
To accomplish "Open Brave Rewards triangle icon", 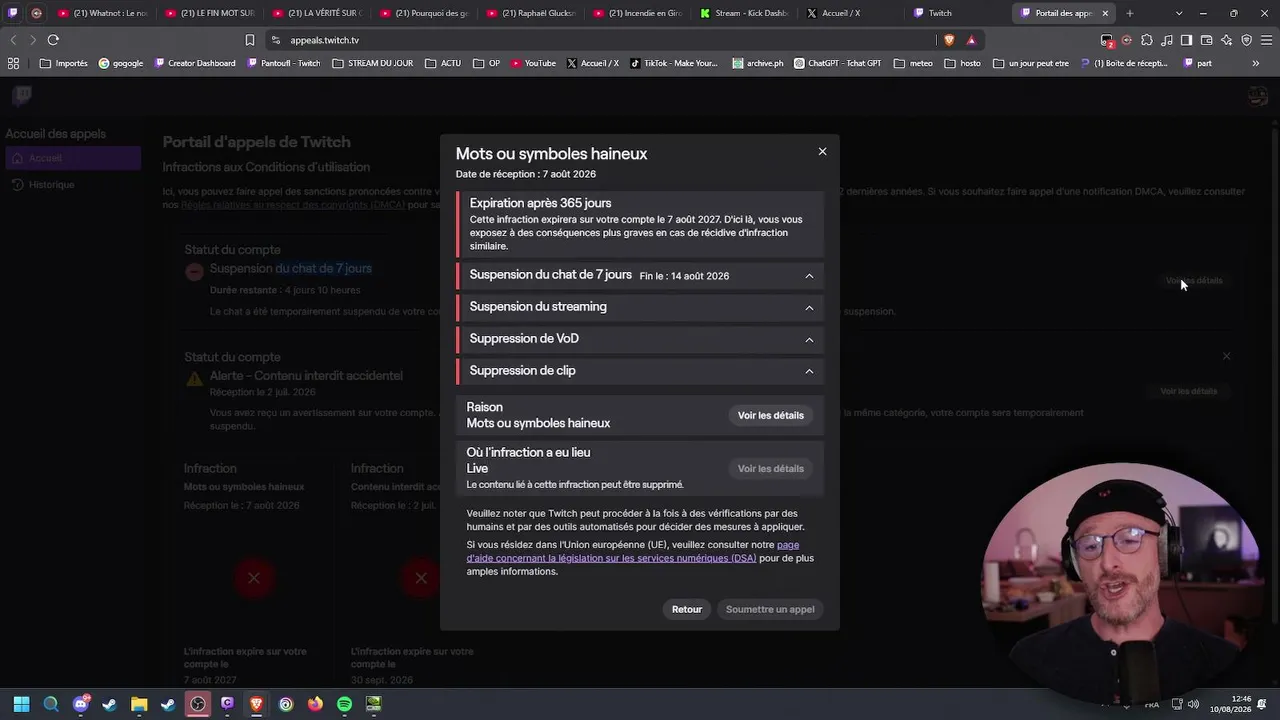I will (971, 40).
